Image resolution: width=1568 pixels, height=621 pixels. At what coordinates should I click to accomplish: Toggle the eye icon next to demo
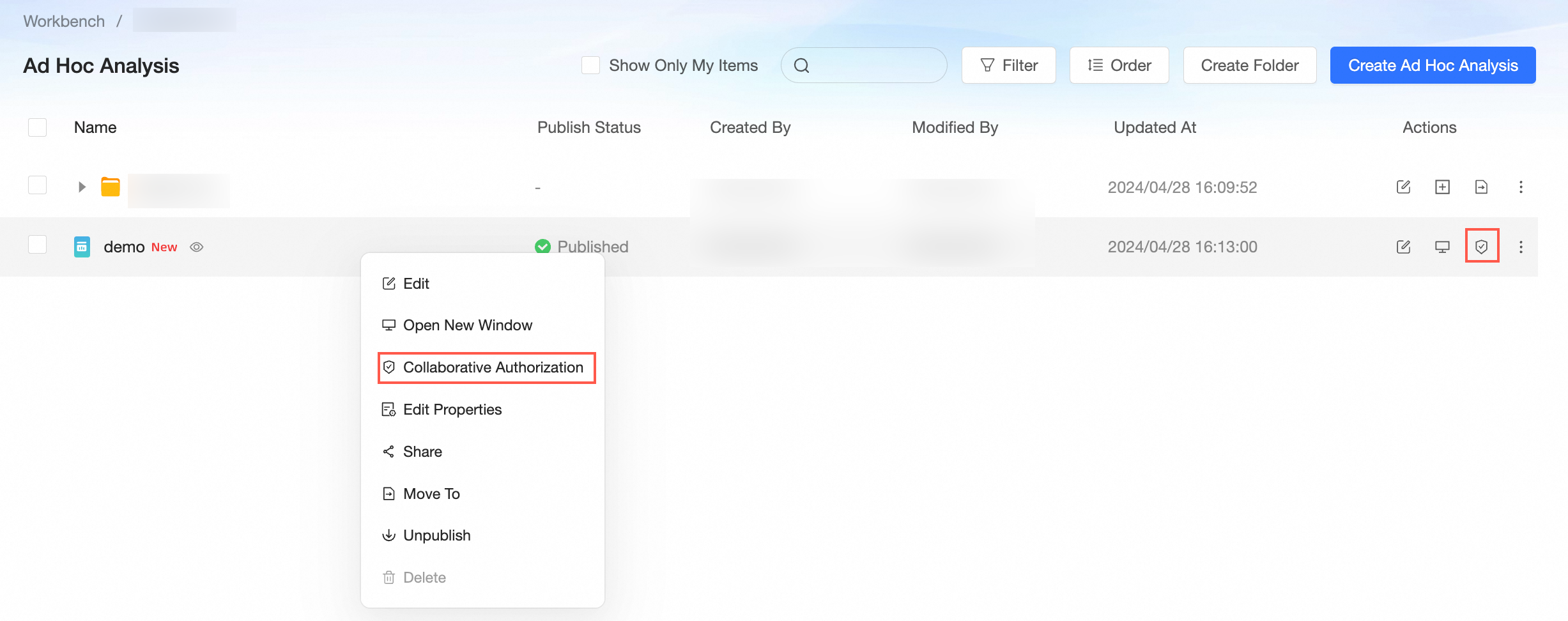[197, 247]
